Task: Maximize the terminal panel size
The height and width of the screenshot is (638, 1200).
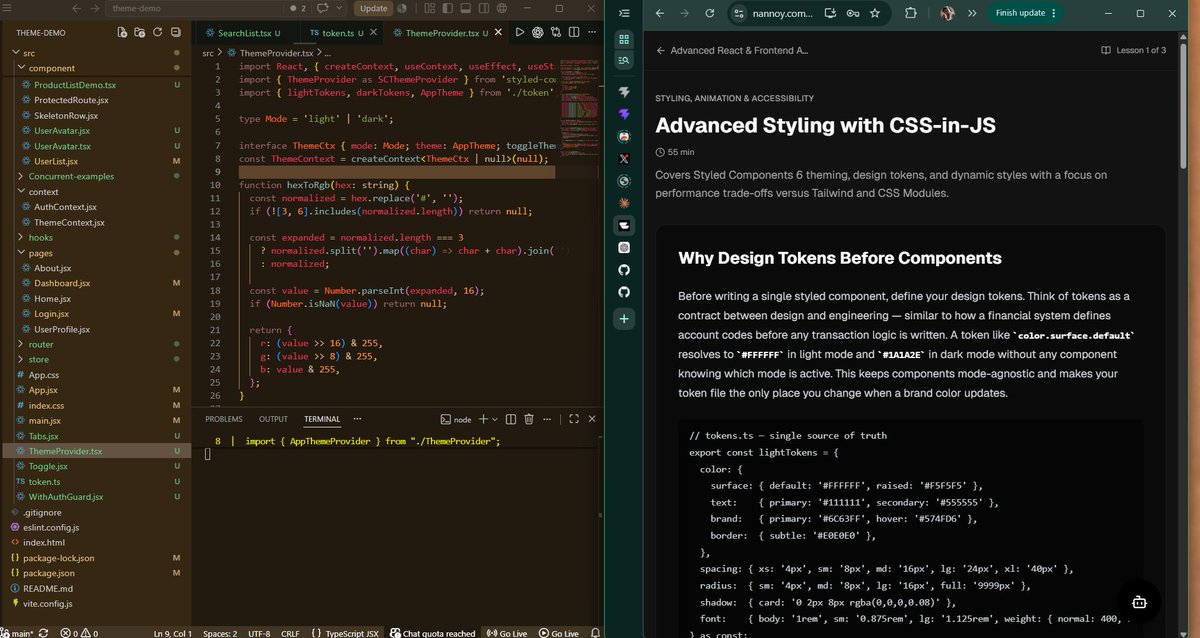Action: tap(574, 419)
